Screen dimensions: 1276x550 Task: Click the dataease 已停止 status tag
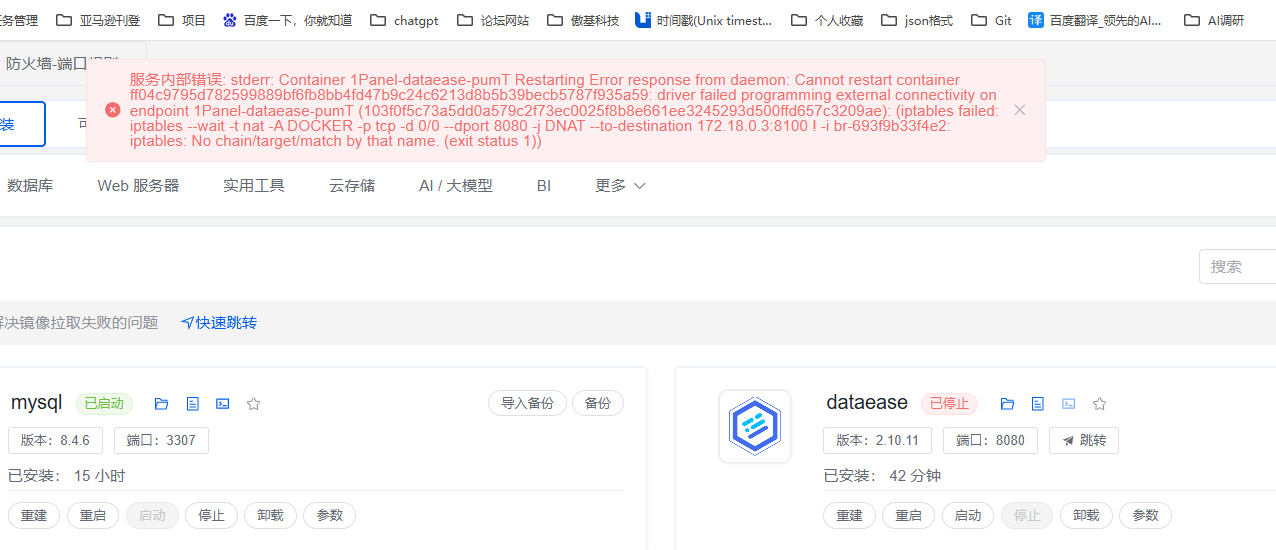[x=949, y=404]
